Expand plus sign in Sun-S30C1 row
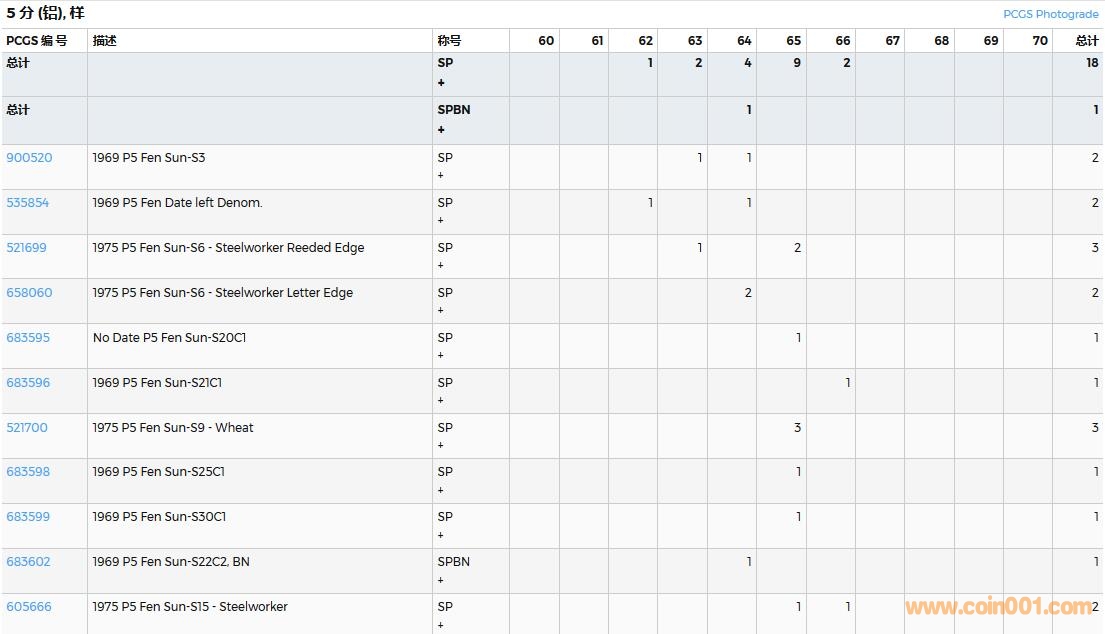The image size is (1105, 634). (441, 535)
